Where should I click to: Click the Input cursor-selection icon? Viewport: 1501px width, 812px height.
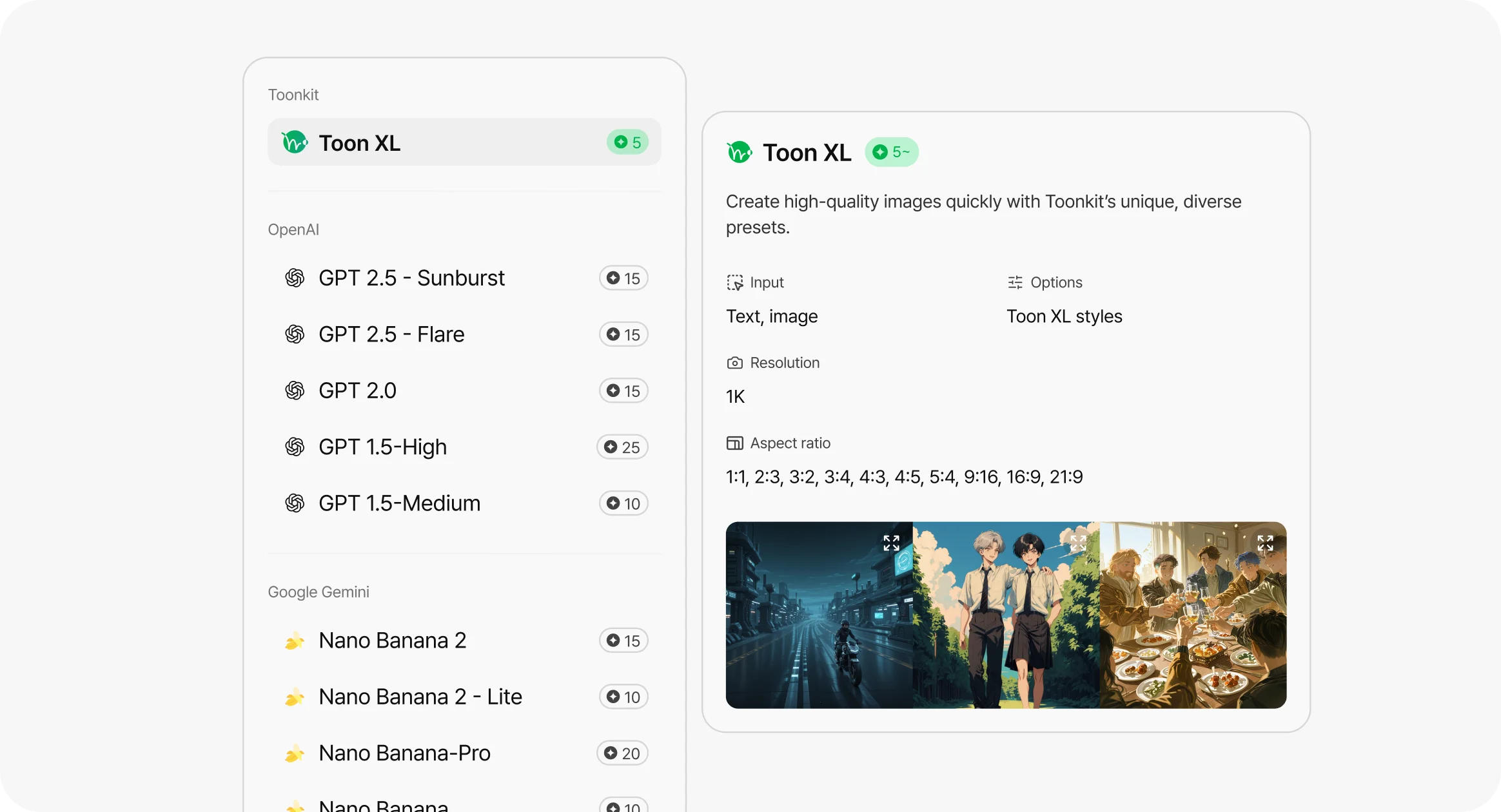click(735, 282)
